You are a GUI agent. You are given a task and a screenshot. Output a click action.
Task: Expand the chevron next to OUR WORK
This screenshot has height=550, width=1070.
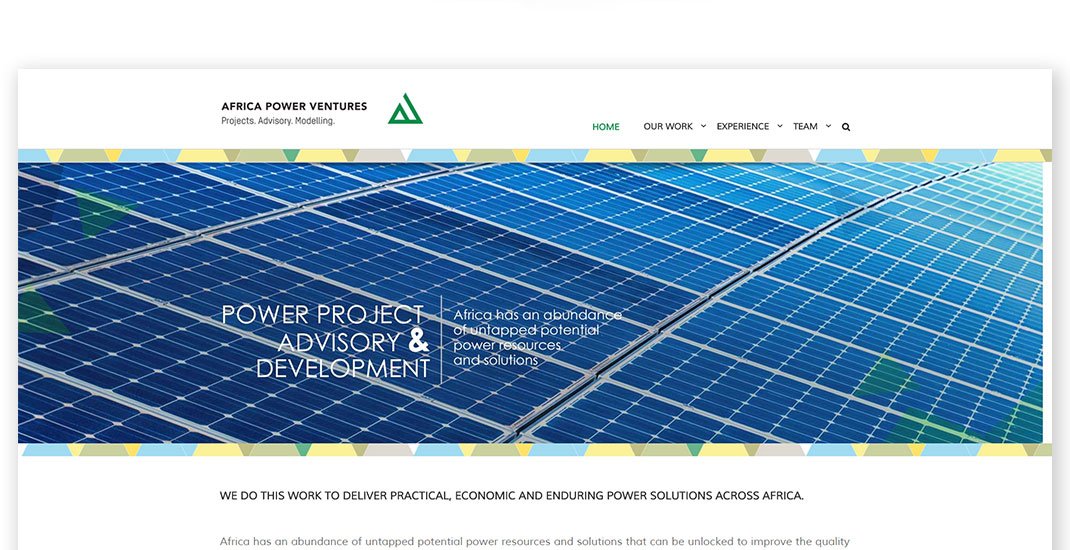703,126
